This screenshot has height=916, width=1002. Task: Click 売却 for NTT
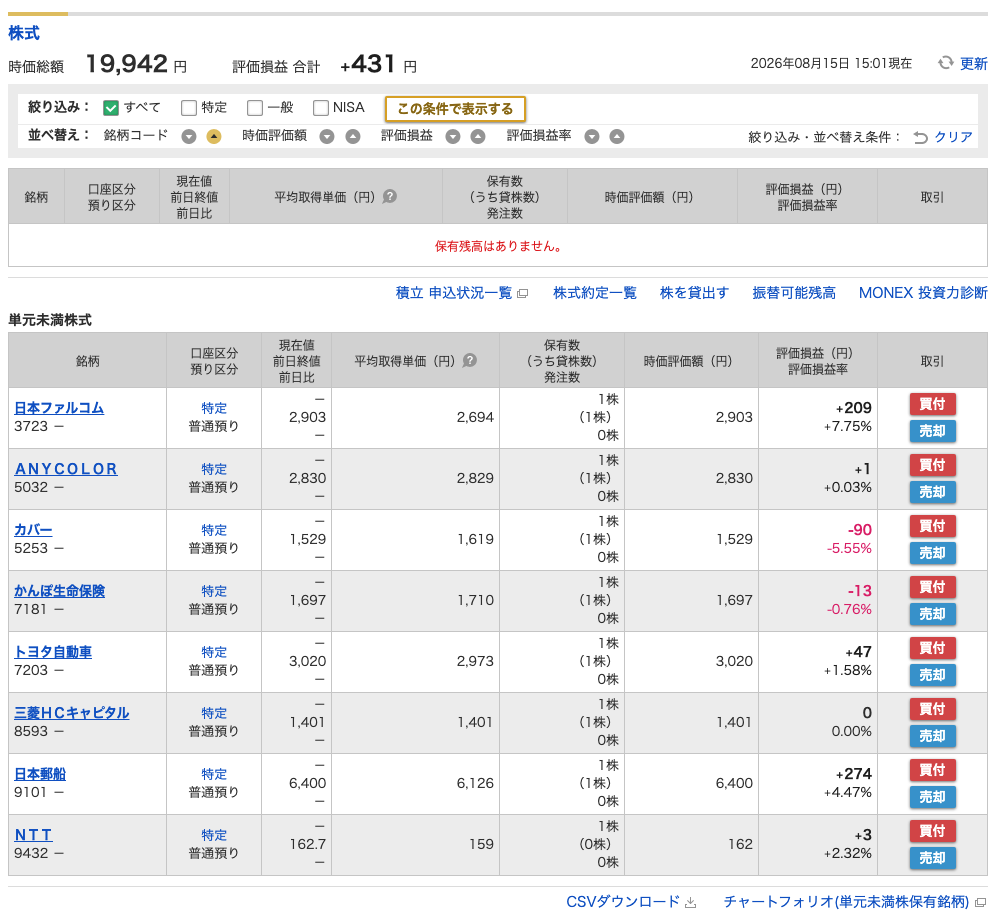coord(932,858)
